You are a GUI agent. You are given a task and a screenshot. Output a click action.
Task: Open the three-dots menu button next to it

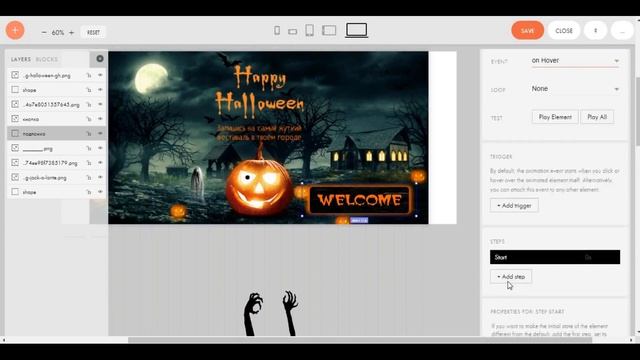tap(622, 31)
